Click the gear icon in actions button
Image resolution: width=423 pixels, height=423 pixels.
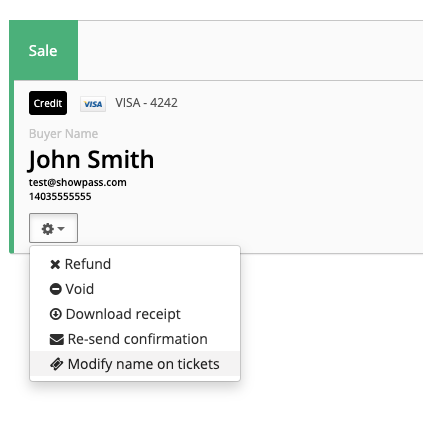pos(48,229)
